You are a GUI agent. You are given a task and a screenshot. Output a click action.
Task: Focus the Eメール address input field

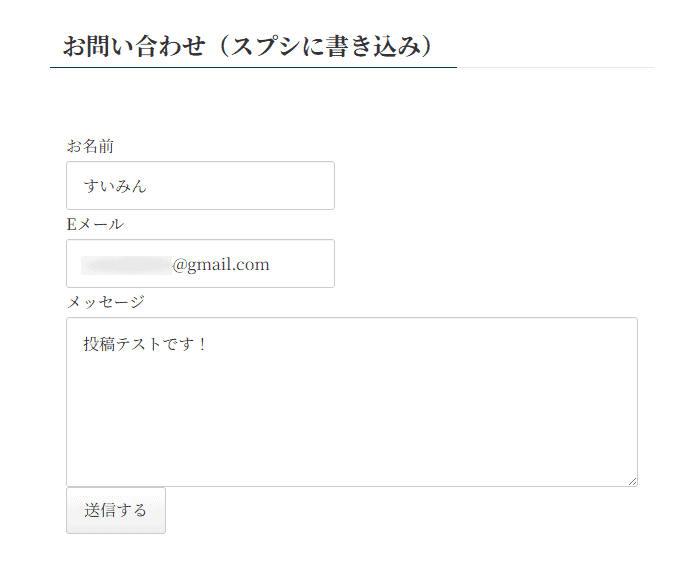coord(200,264)
